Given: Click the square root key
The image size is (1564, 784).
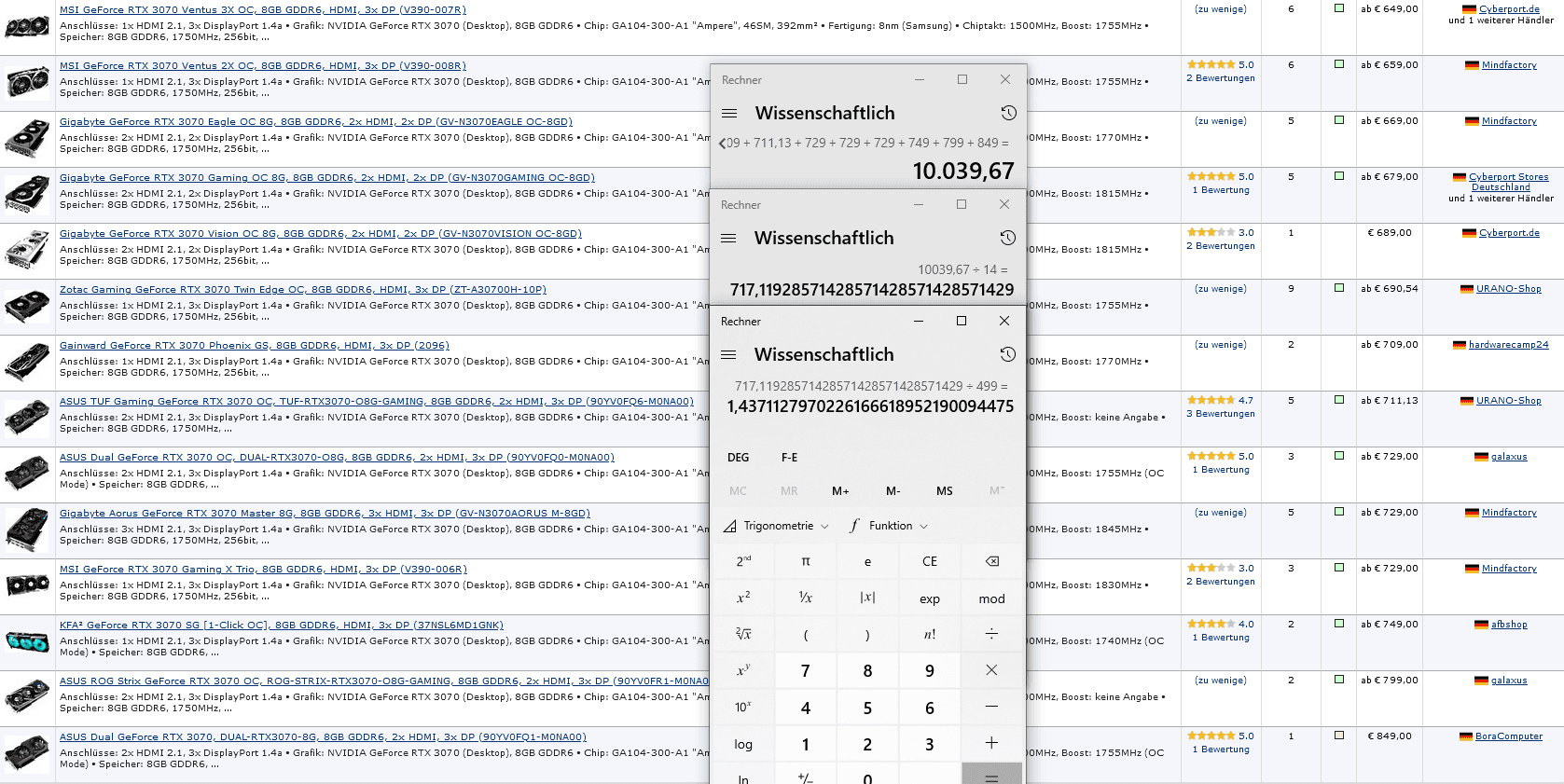Looking at the screenshot, I should (x=743, y=634).
